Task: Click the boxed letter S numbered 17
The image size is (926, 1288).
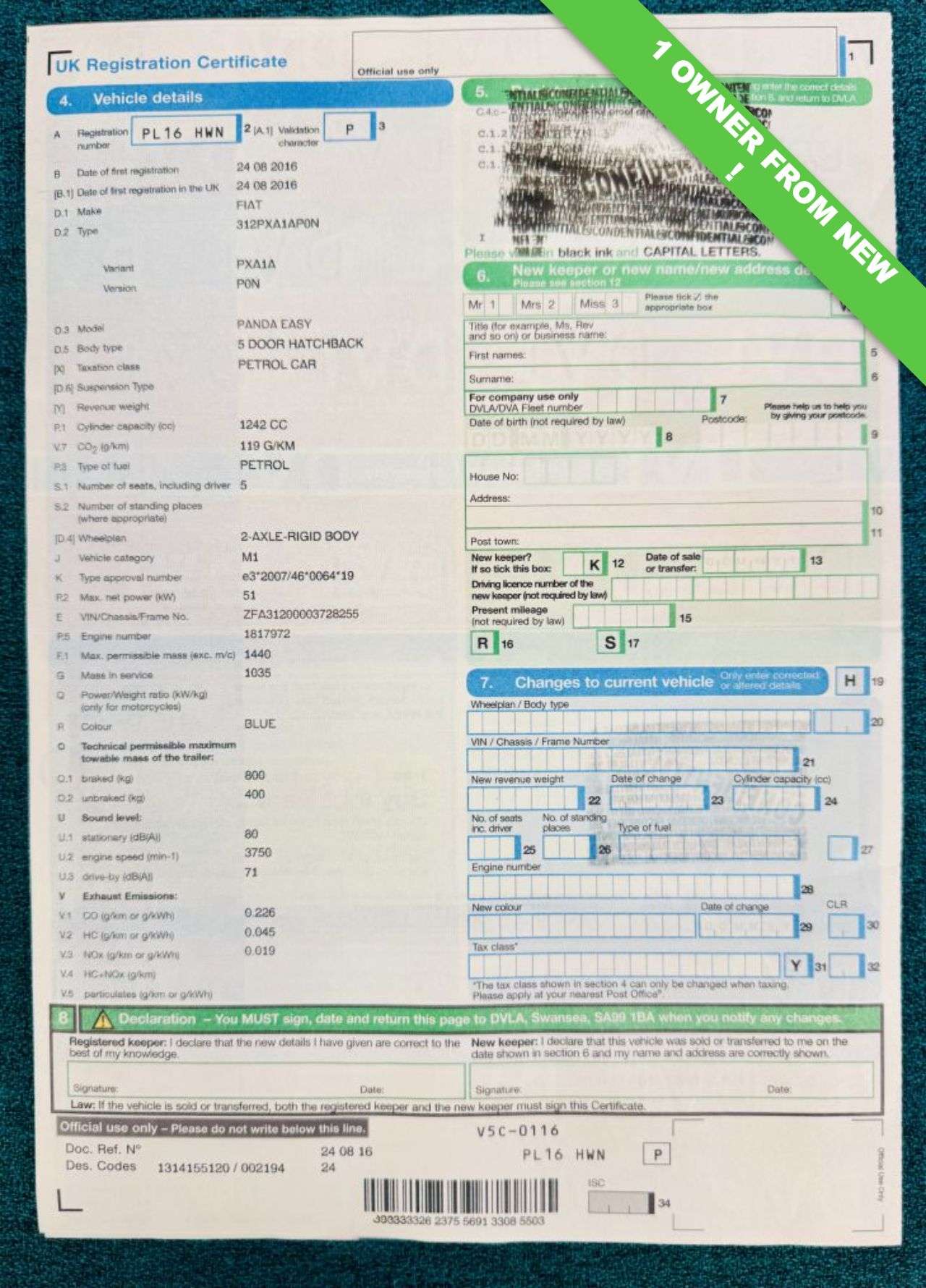Action: tap(610, 642)
